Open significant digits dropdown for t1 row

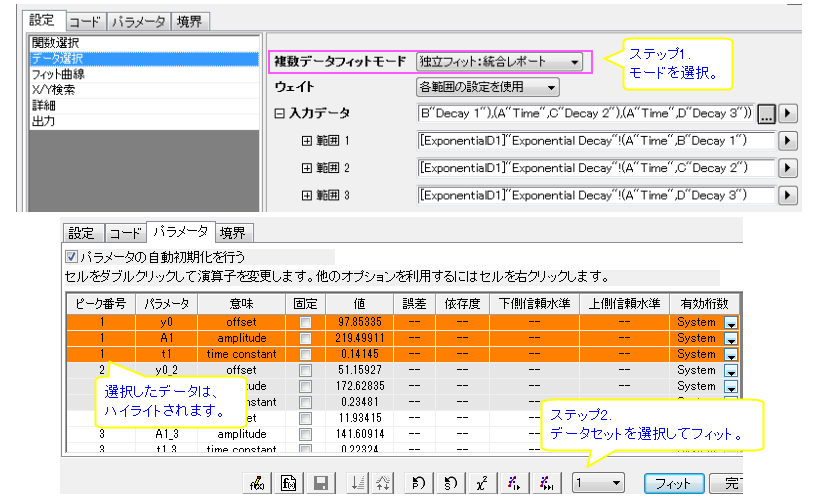tap(731, 355)
